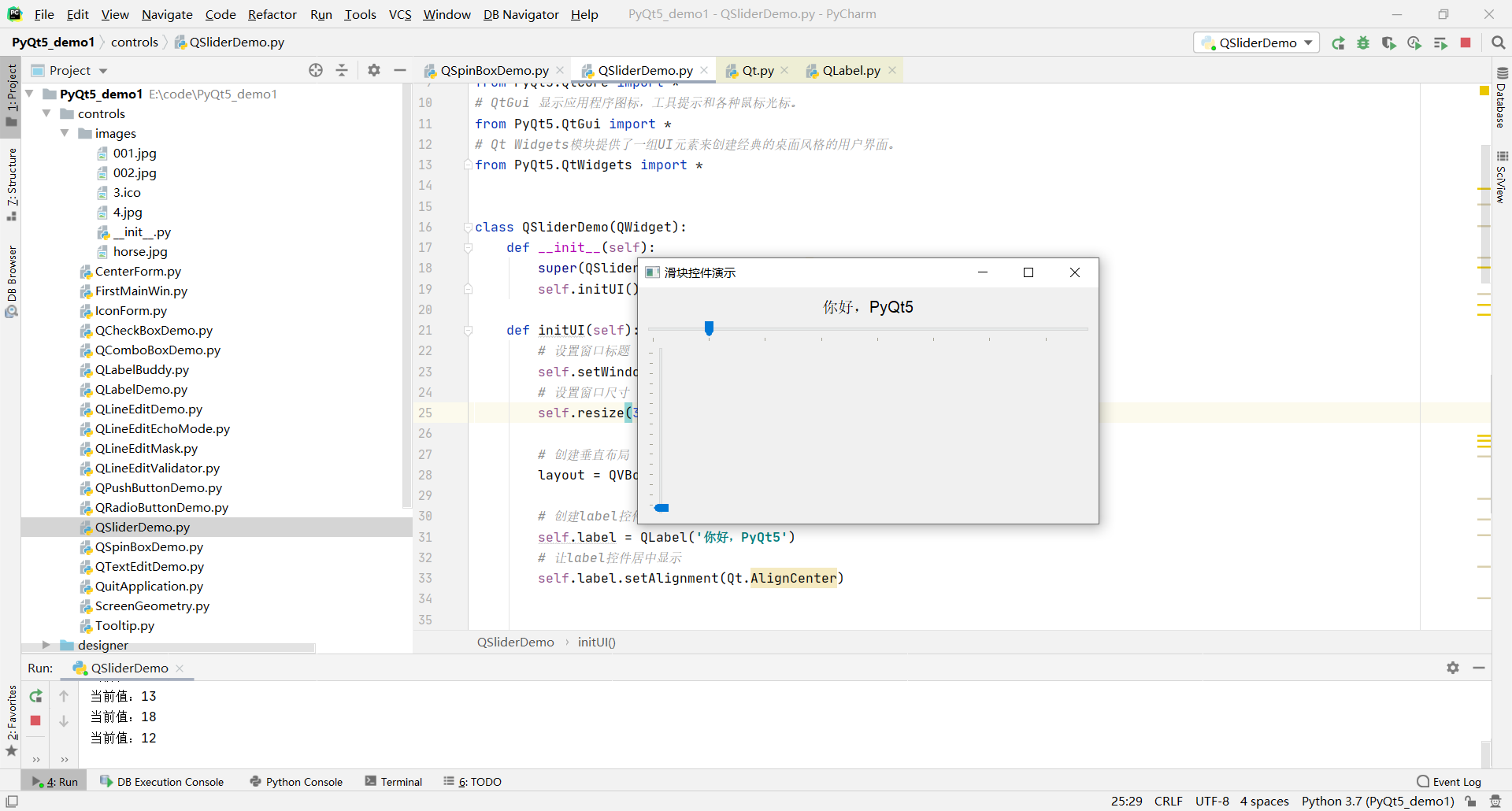Click the vertical slider handle in demo window
Viewport: 1512px width, 811px height.
(661, 508)
